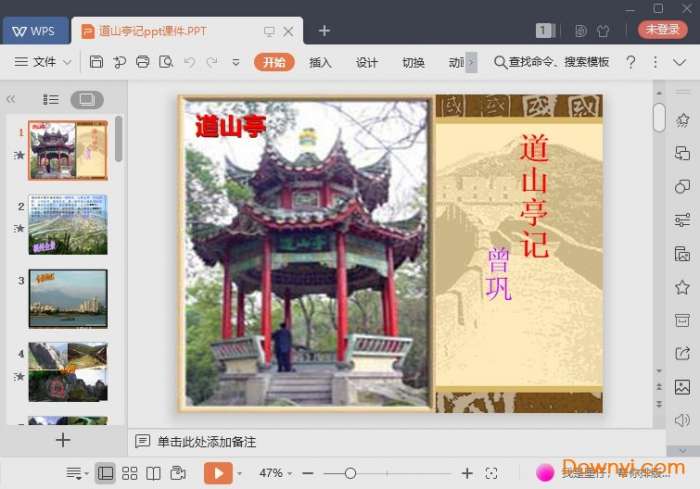This screenshot has height=489, width=700.
Task: Start slideshow with the orange play button
Action: [x=218, y=473]
